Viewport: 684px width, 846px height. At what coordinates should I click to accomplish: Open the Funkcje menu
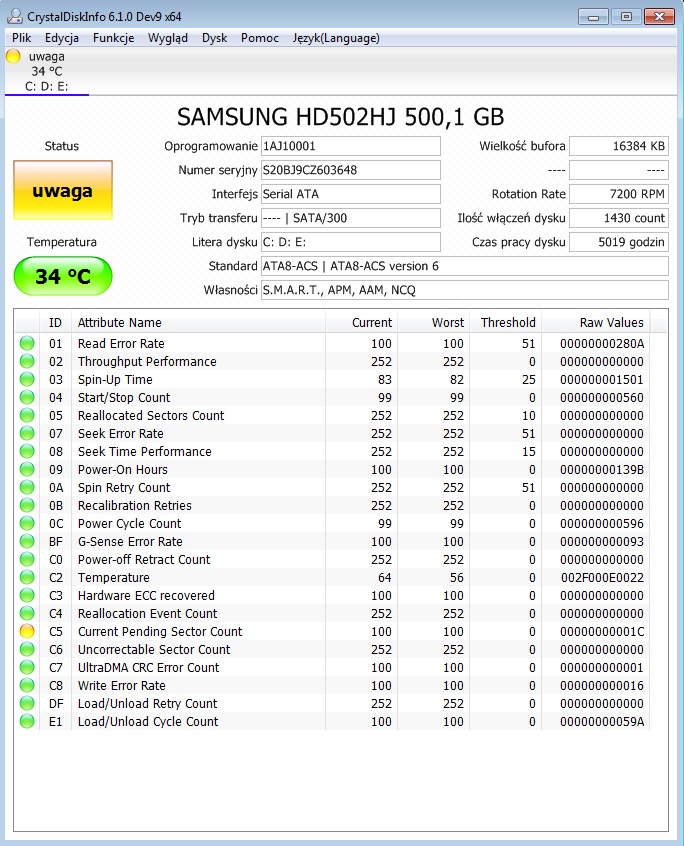coord(113,38)
